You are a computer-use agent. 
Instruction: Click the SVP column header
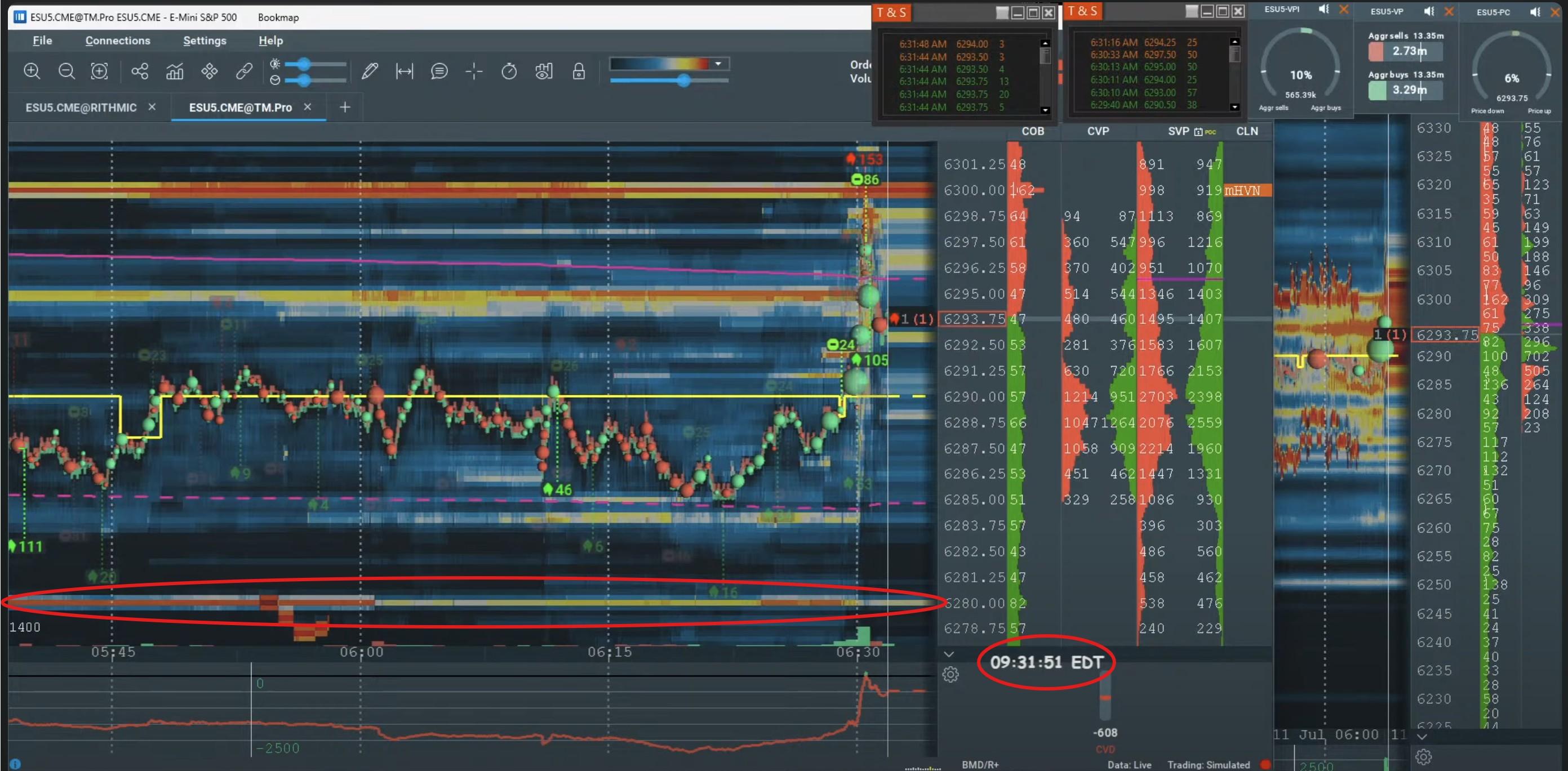[1179, 131]
